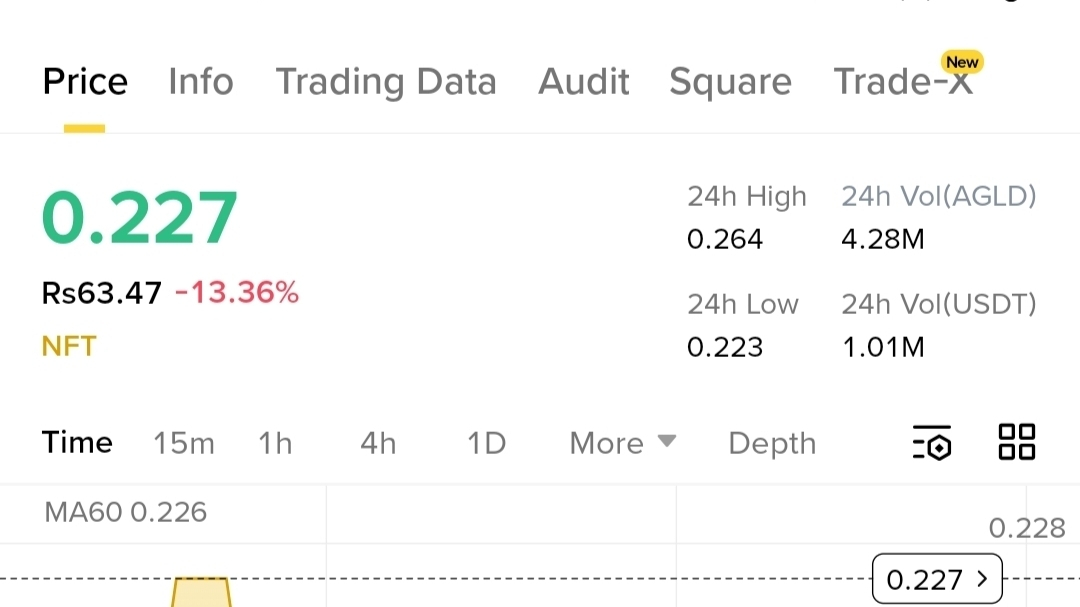
Task: Set chart interval to 1D
Action: (486, 443)
